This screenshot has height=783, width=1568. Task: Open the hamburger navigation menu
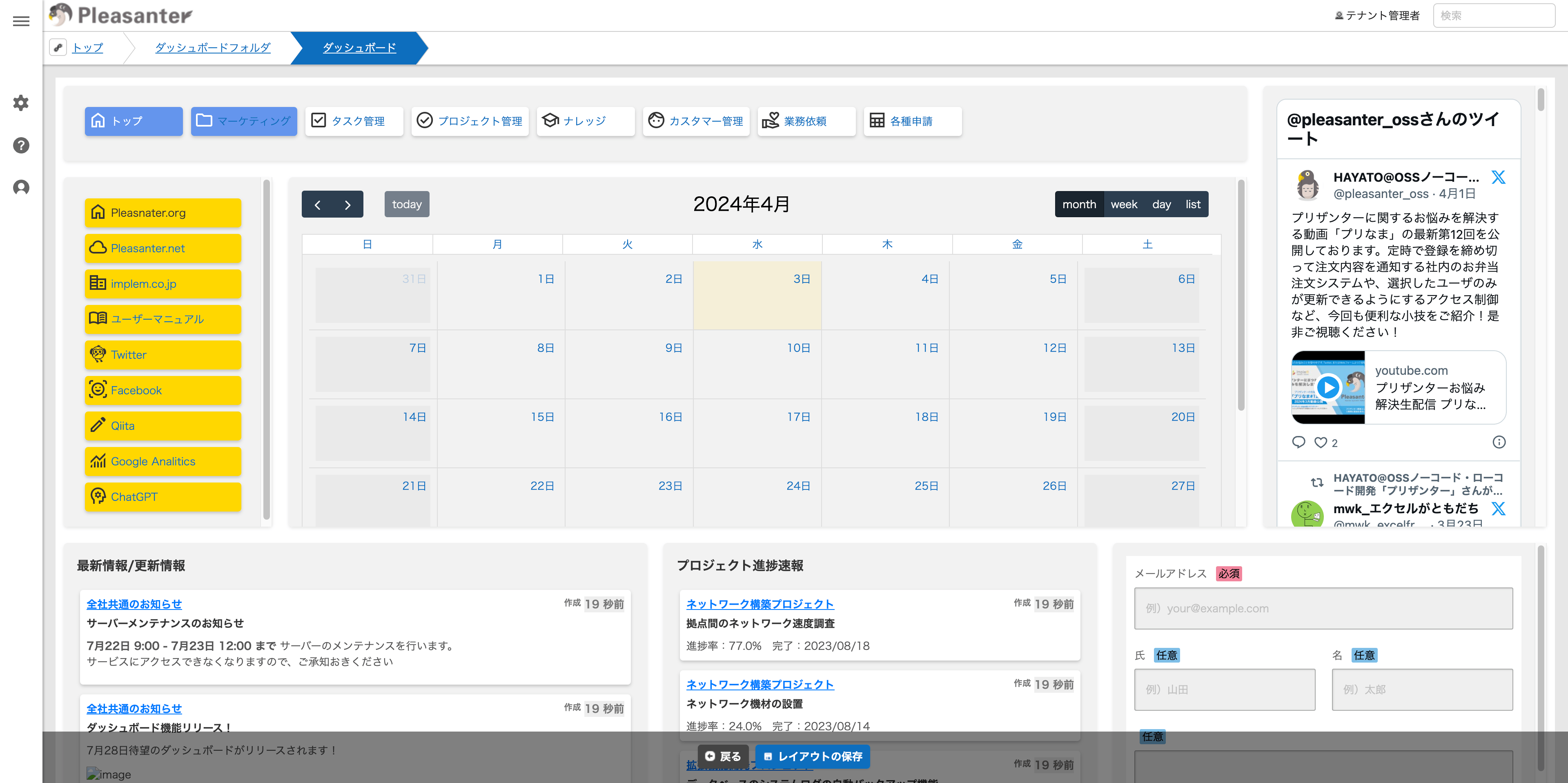coord(21,21)
